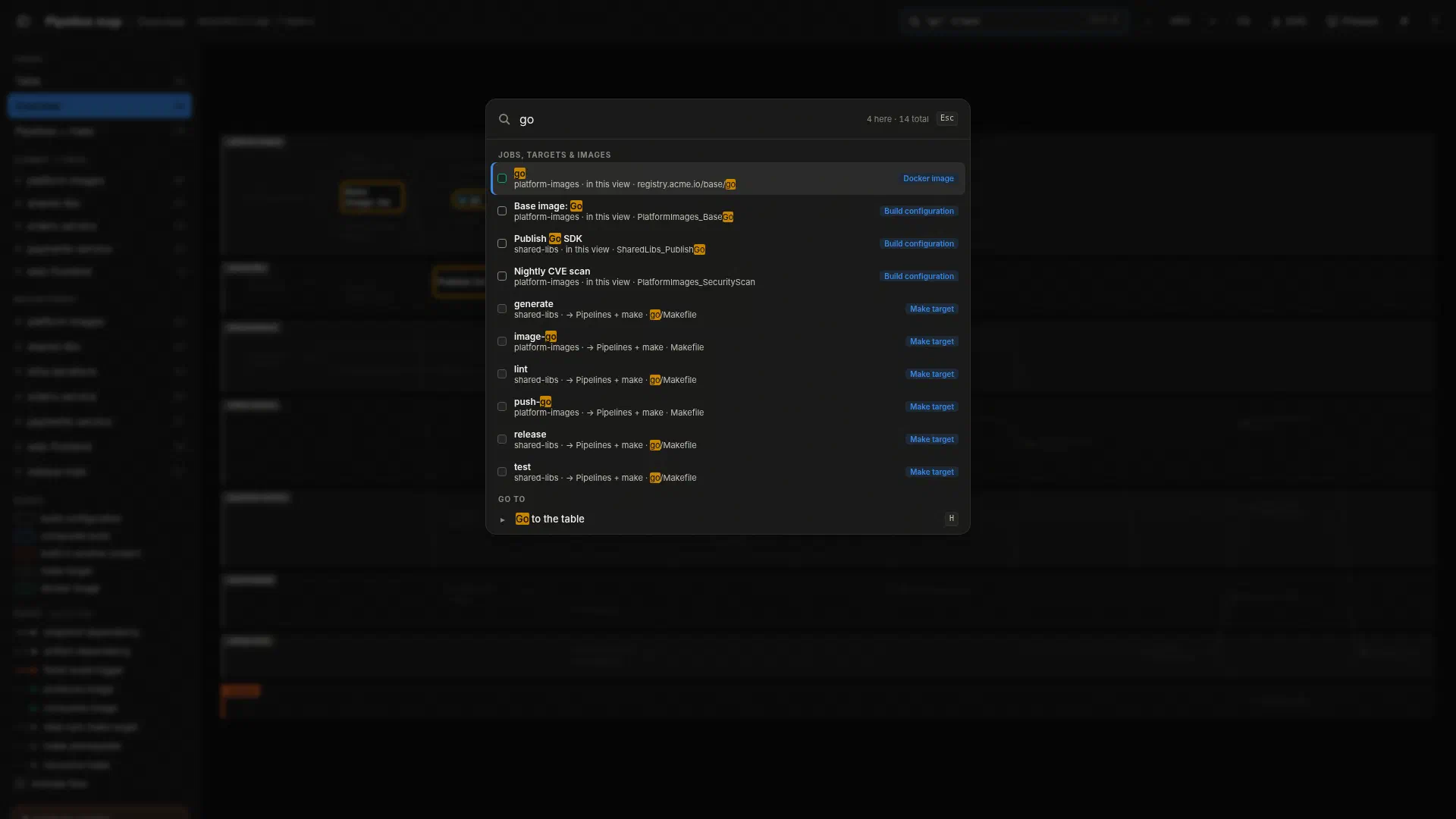
Task: Open the 'Go to the table' command
Action: [x=728, y=519]
